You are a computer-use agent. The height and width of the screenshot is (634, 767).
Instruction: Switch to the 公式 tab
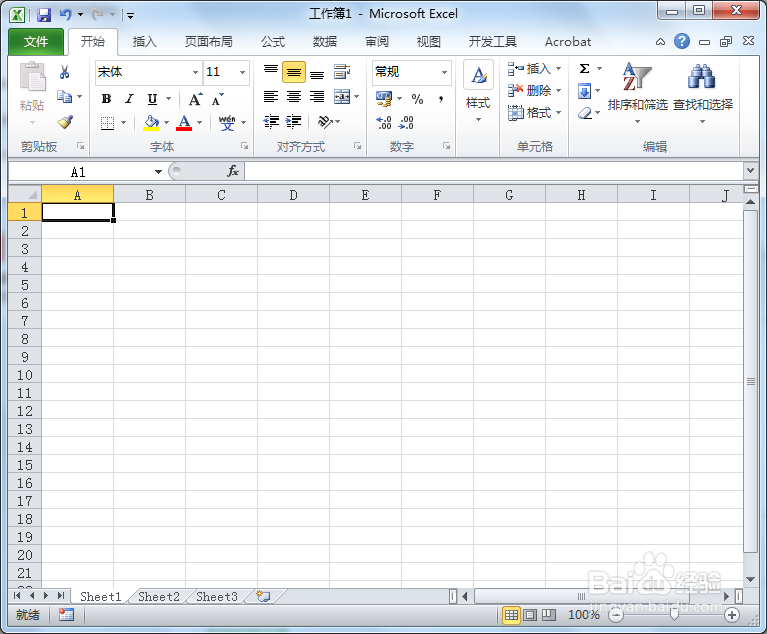273,42
